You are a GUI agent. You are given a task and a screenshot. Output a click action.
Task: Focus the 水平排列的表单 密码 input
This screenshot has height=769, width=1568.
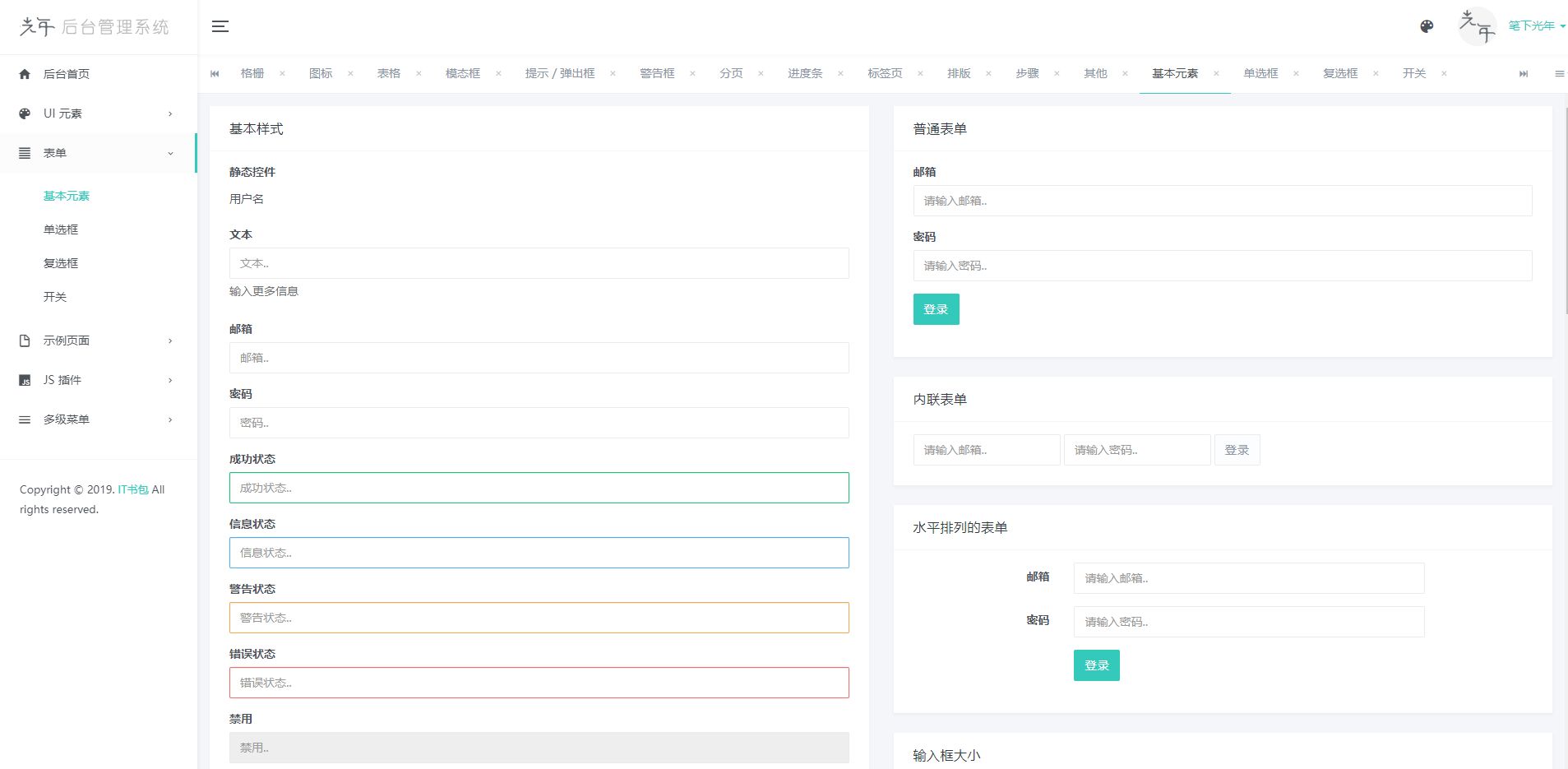click(x=1248, y=622)
